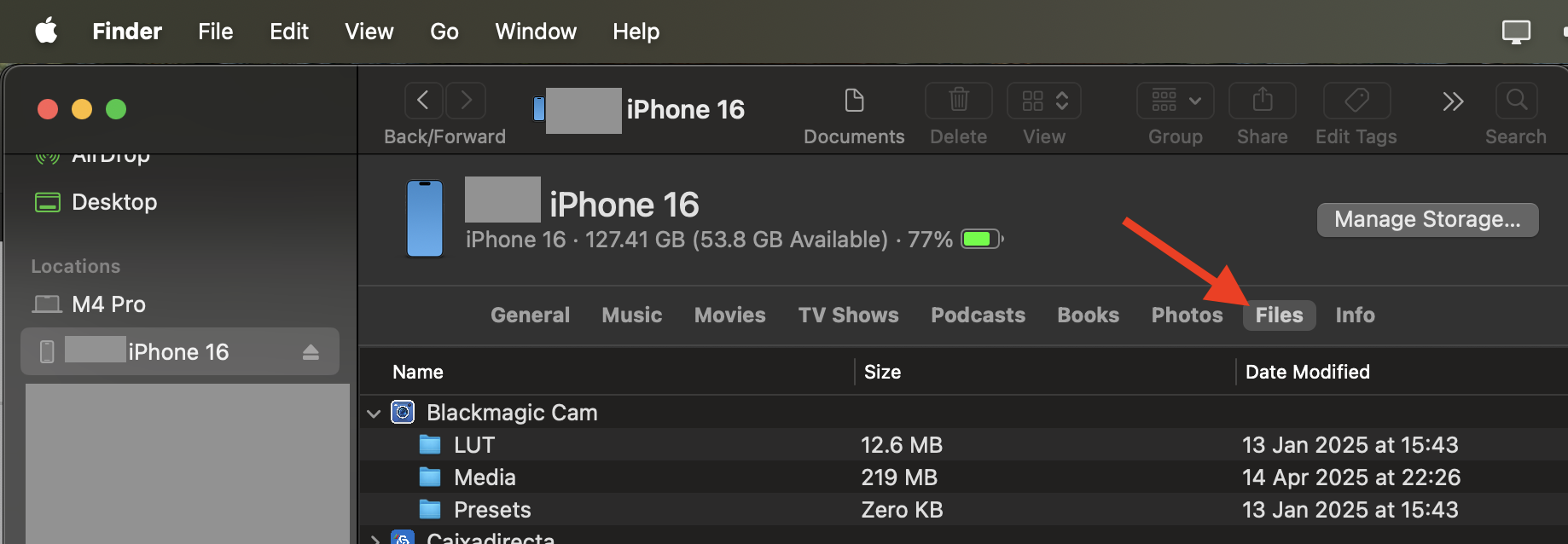1568x544 pixels.
Task: Eject the iPhone 16 from sidebar
Action: tap(311, 352)
